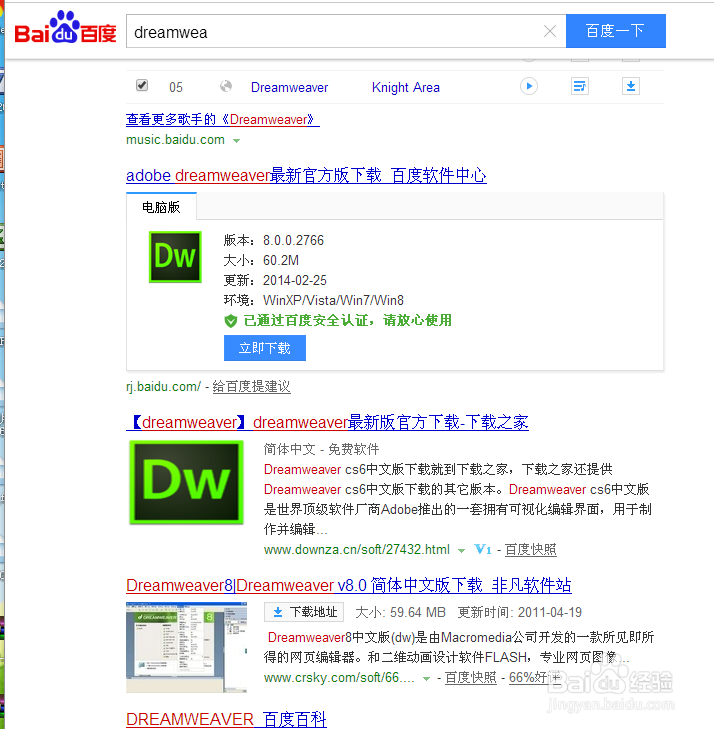Image resolution: width=714 pixels, height=729 pixels.
Task: Click the track number 05
Action: click(x=176, y=87)
